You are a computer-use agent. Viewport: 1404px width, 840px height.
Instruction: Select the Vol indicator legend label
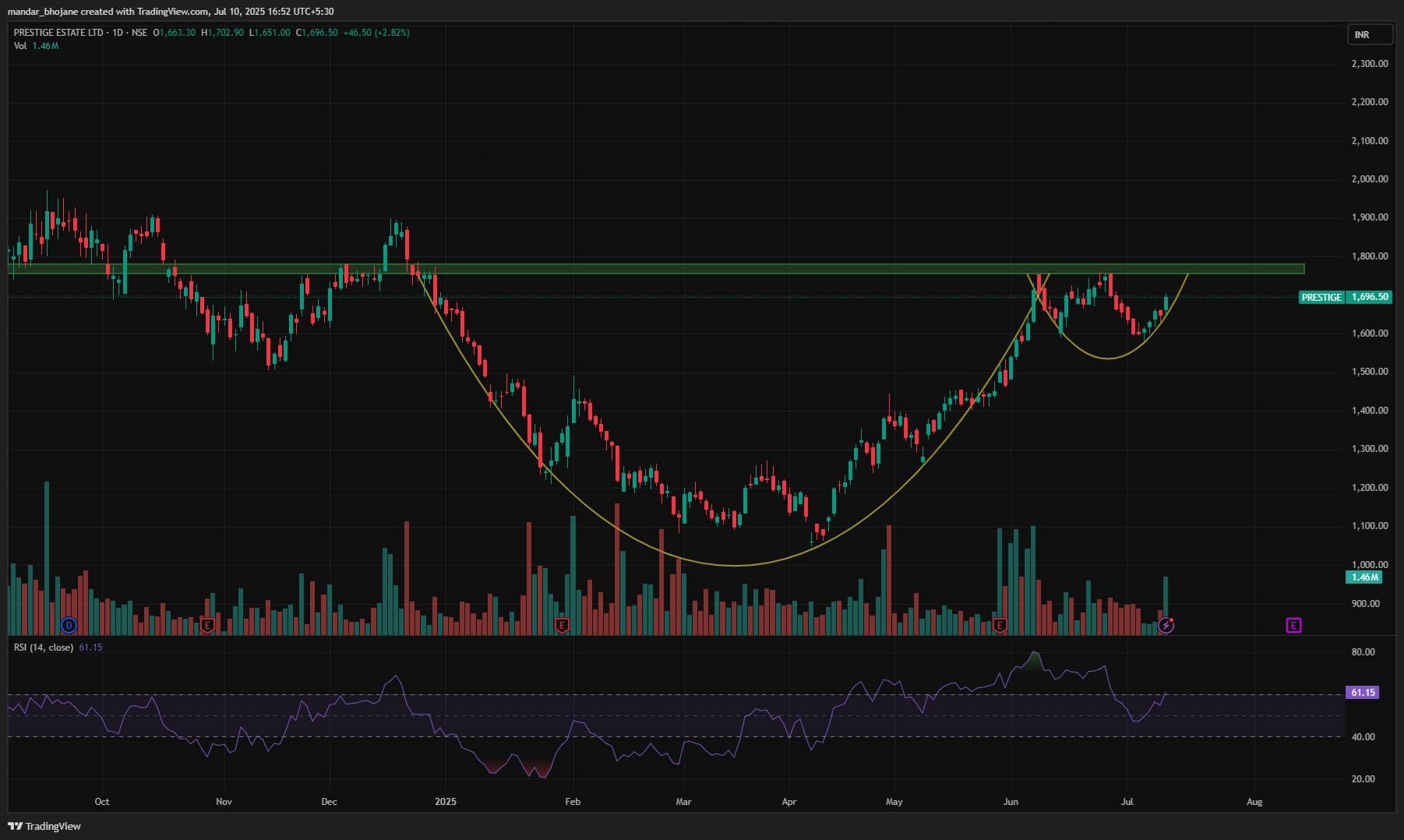coord(20,46)
